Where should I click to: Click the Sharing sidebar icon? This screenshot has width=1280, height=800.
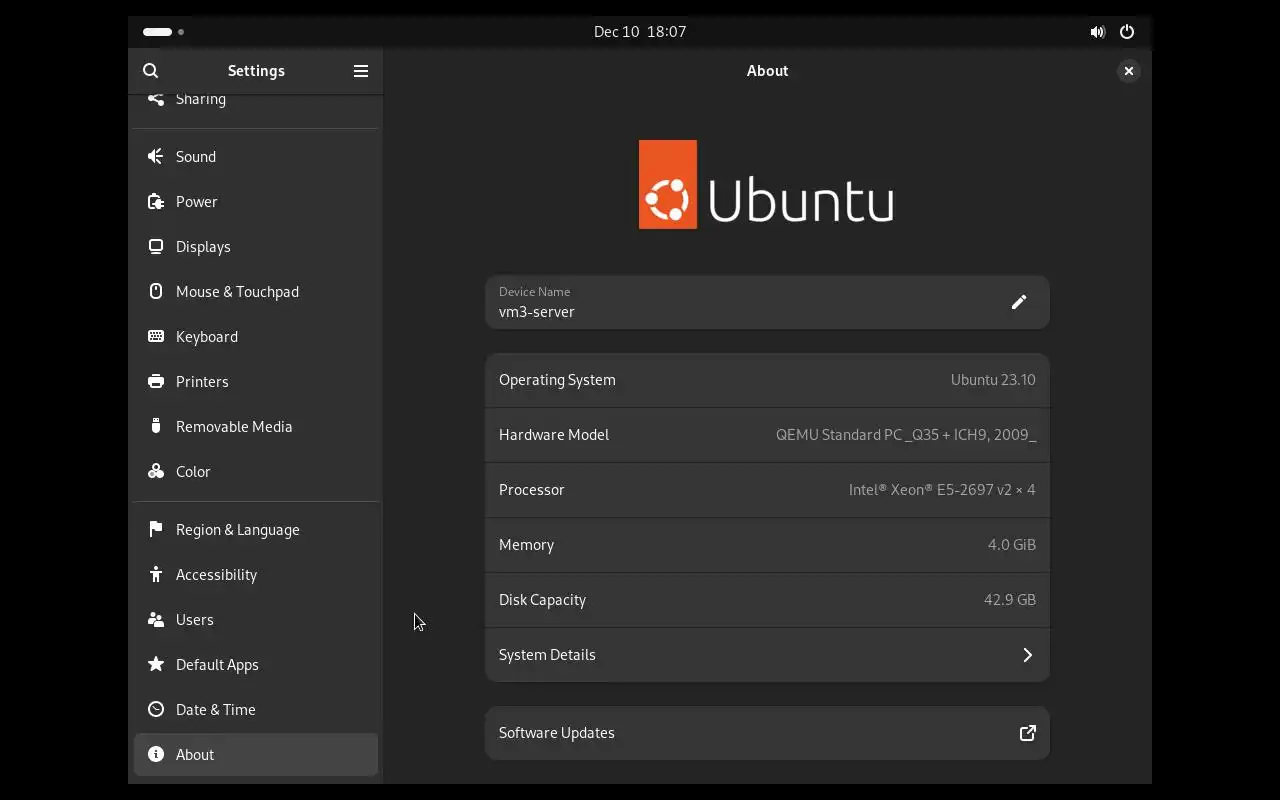pos(155,98)
